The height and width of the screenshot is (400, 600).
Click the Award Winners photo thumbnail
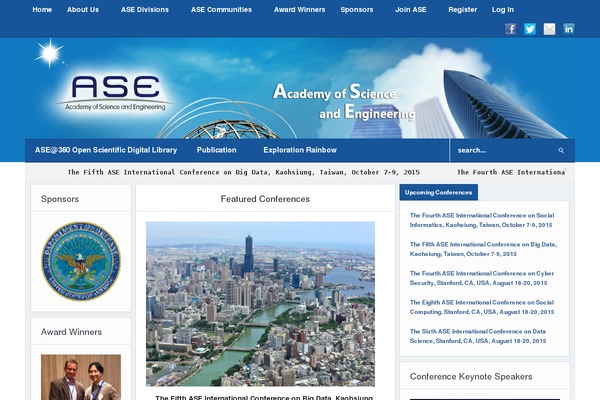tap(81, 377)
